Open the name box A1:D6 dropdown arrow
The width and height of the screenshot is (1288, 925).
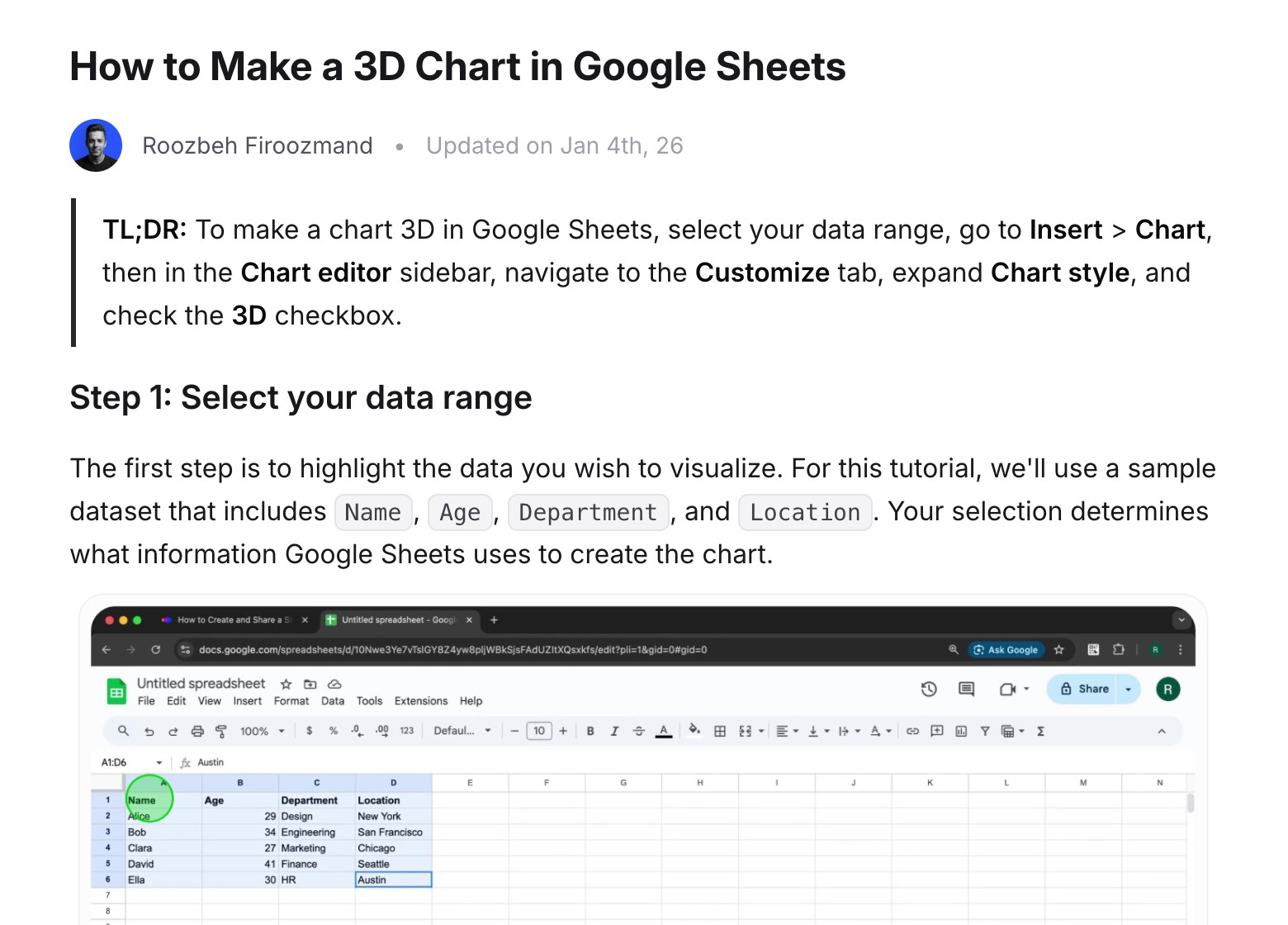(x=159, y=762)
